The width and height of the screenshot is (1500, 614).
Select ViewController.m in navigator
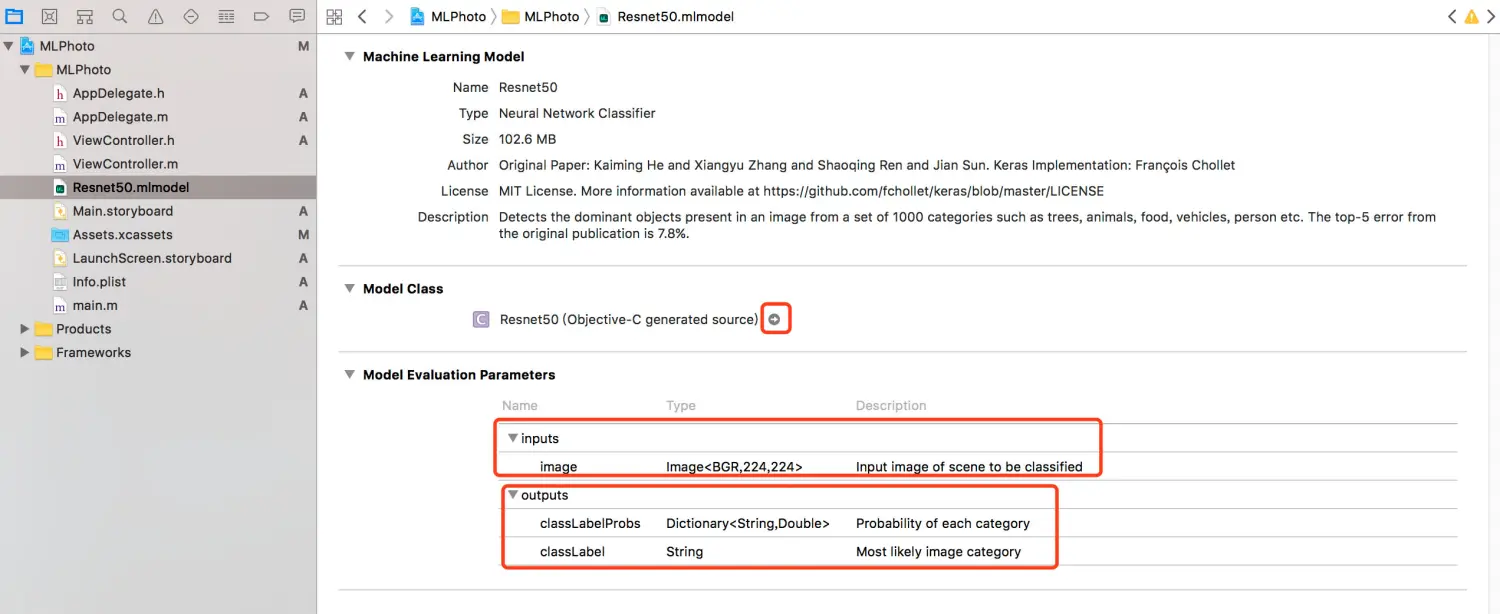click(x=126, y=164)
